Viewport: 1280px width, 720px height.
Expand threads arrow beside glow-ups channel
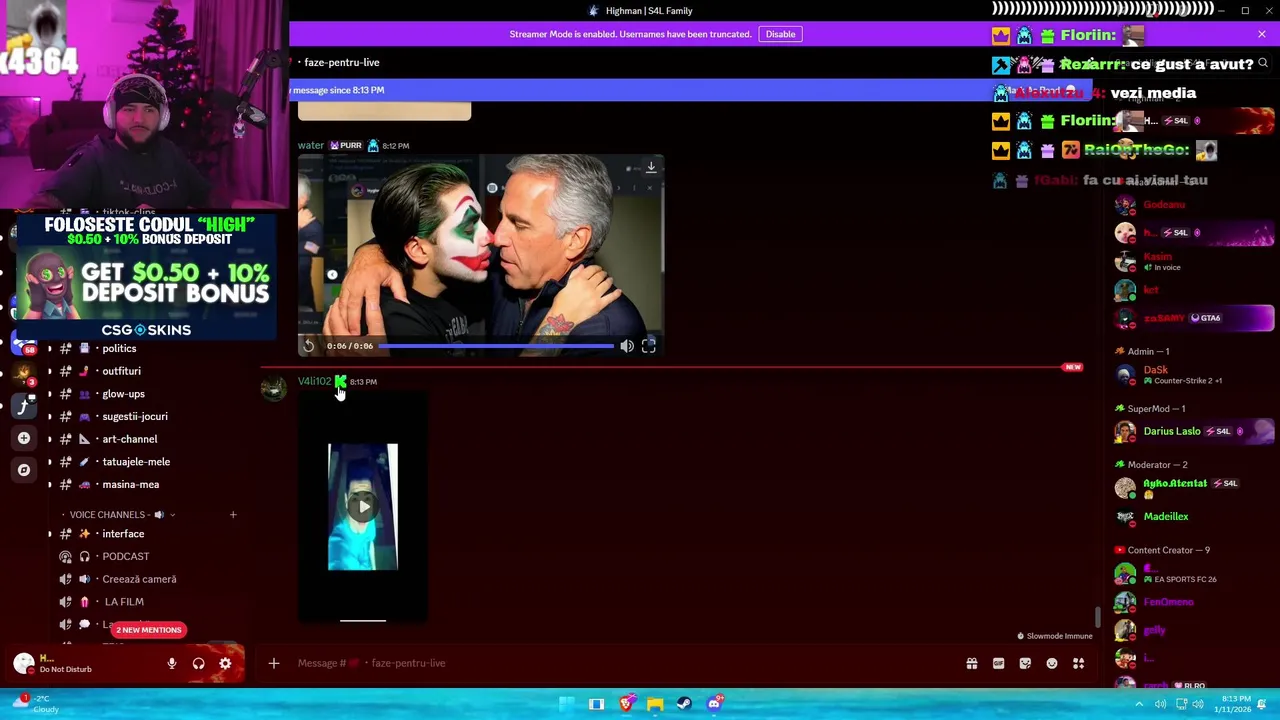[50, 394]
